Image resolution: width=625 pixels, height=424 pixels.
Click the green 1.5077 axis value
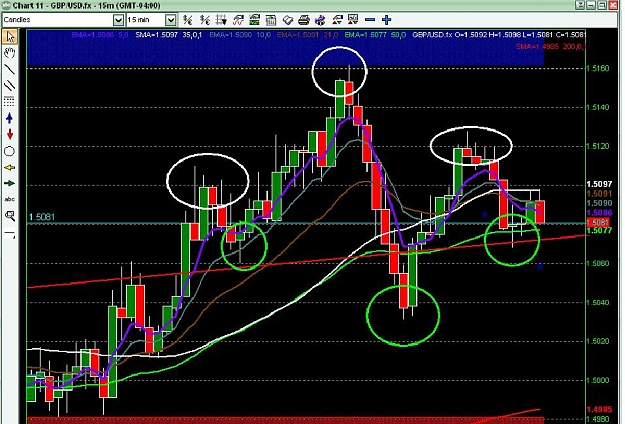(x=599, y=230)
